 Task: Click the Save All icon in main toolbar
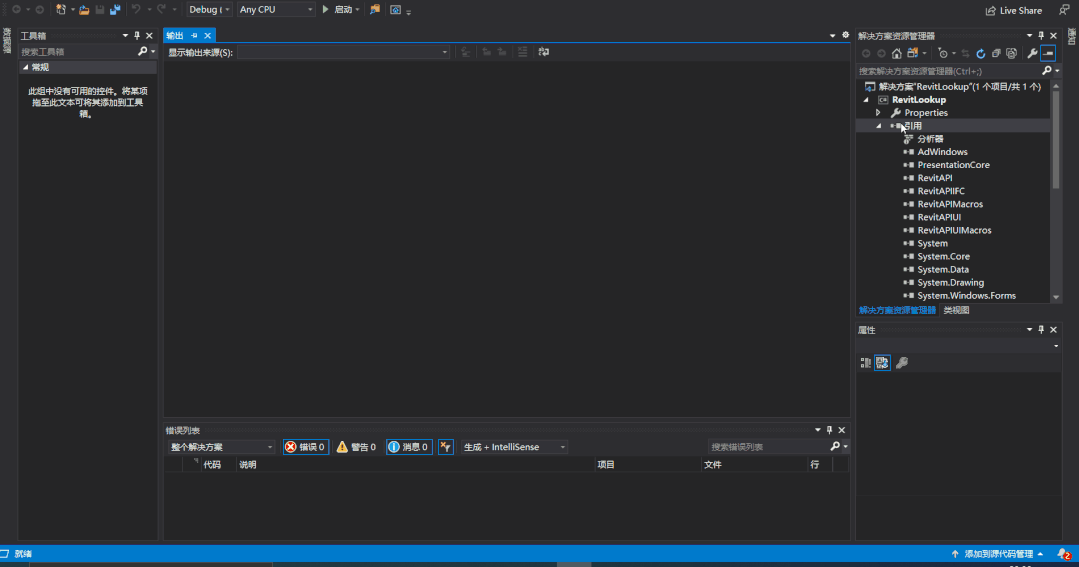click(115, 9)
